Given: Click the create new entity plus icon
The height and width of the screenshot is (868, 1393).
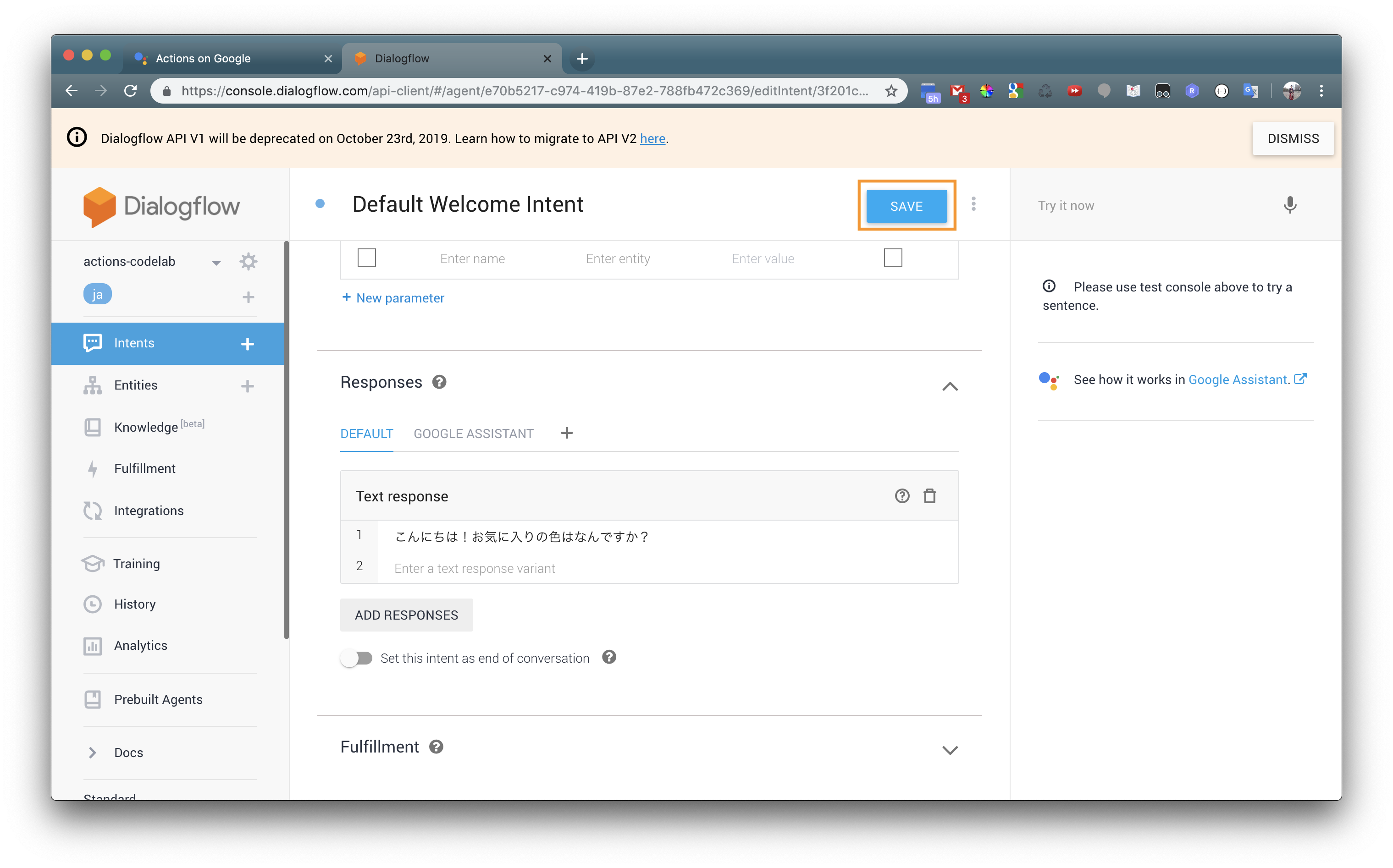Looking at the screenshot, I should click(248, 386).
